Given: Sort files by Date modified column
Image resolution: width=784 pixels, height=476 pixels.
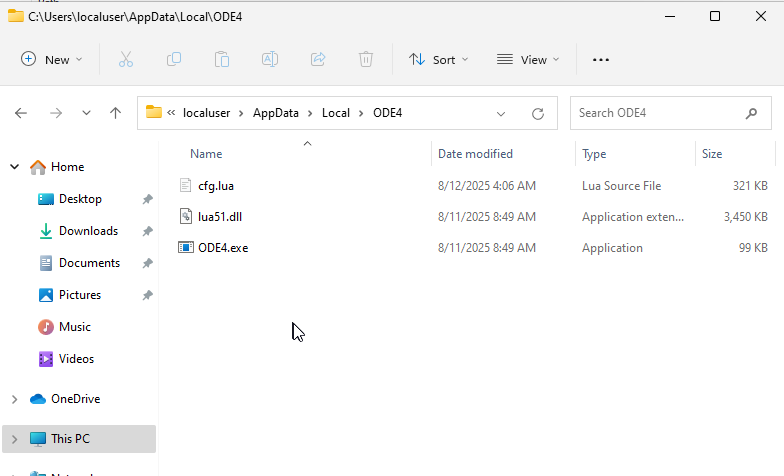Looking at the screenshot, I should tap(475, 154).
